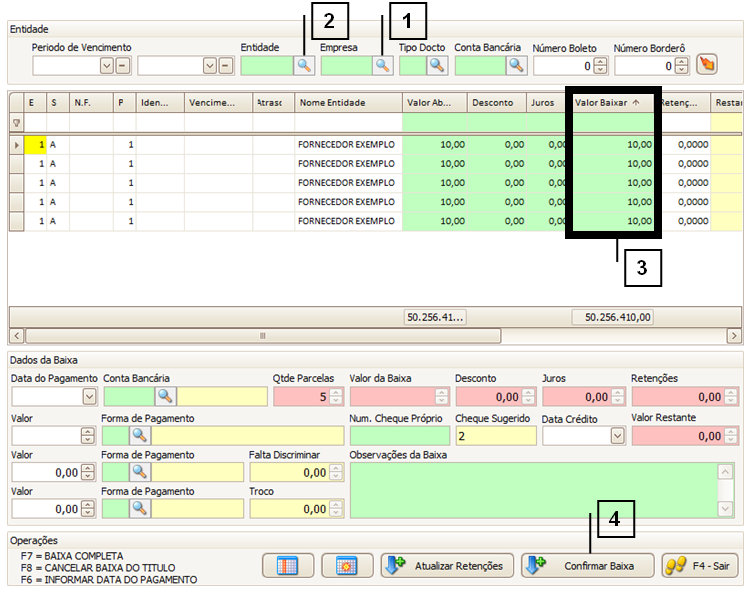
Task: Click the Nome Entidade column header
Action: 347,102
